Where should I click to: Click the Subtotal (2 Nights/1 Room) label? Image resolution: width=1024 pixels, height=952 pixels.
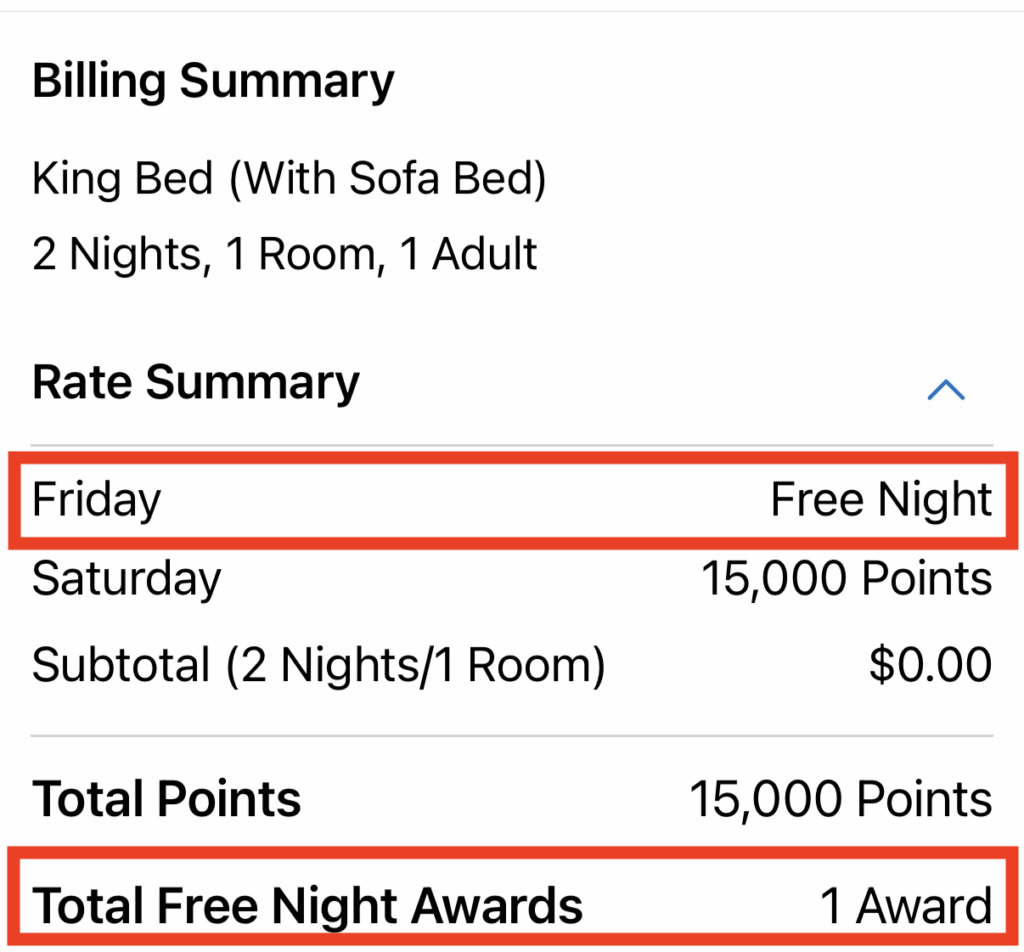click(318, 666)
